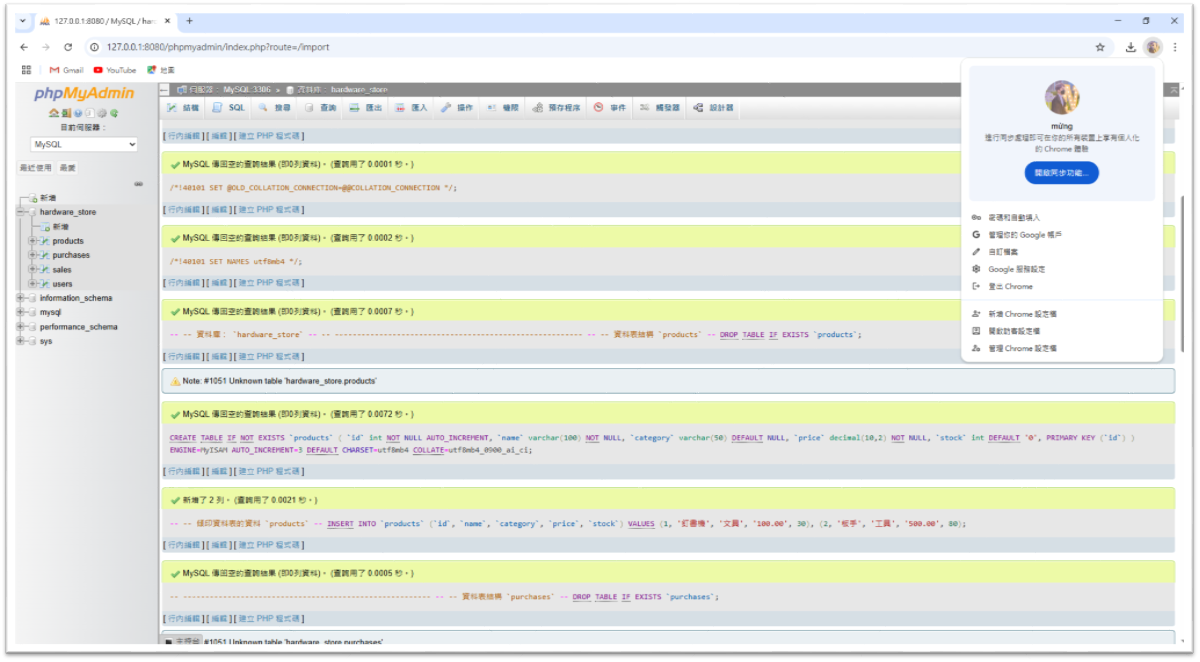Expand the products table tree node
This screenshot has height=662, width=1200.
(32, 241)
